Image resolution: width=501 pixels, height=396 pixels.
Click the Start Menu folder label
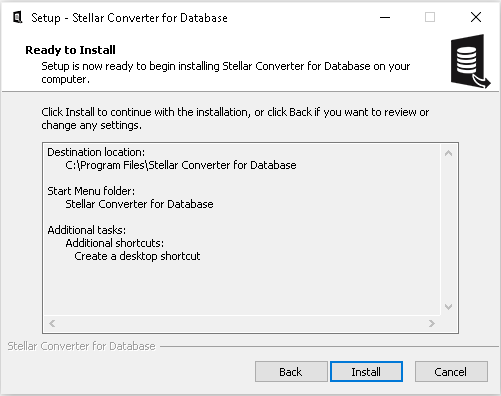point(91,191)
